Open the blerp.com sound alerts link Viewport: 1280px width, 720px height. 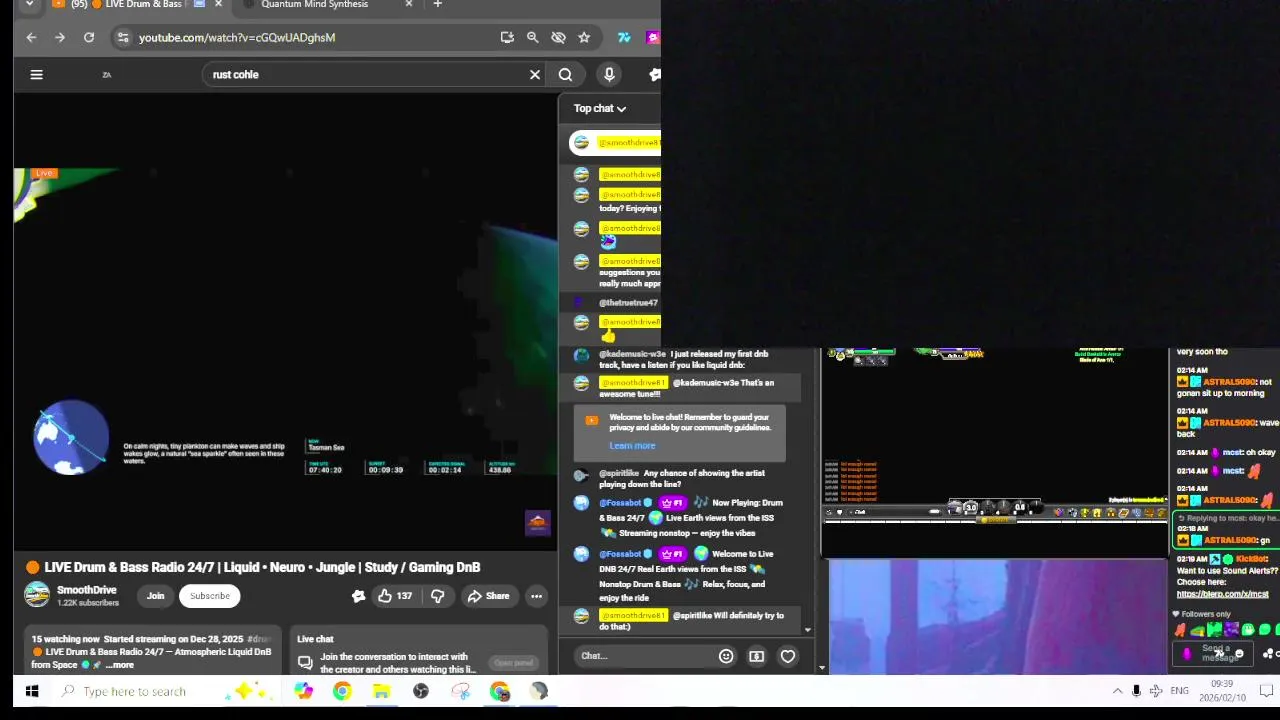pos(1222,594)
